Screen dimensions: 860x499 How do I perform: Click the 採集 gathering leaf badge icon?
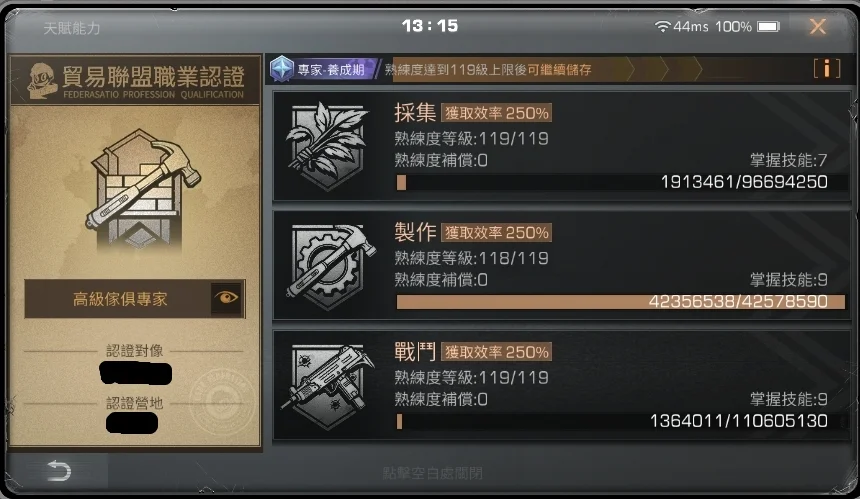point(327,146)
